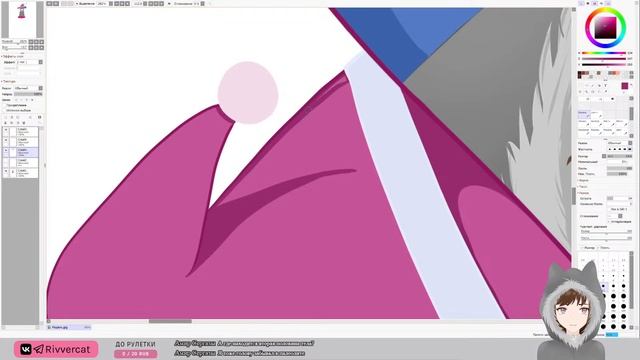Create a new layer in layer panel
The image size is (640, 360).
pyautogui.click(x=6, y=117)
